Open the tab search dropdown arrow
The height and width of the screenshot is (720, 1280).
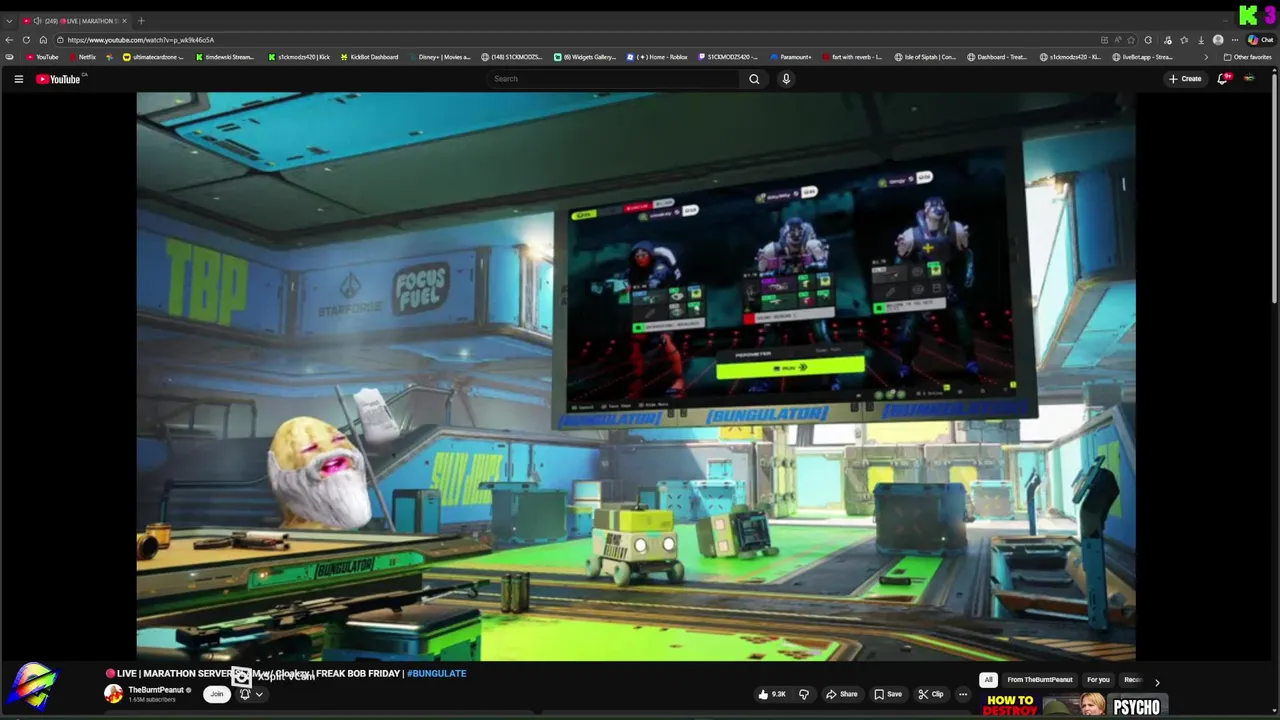(10, 21)
